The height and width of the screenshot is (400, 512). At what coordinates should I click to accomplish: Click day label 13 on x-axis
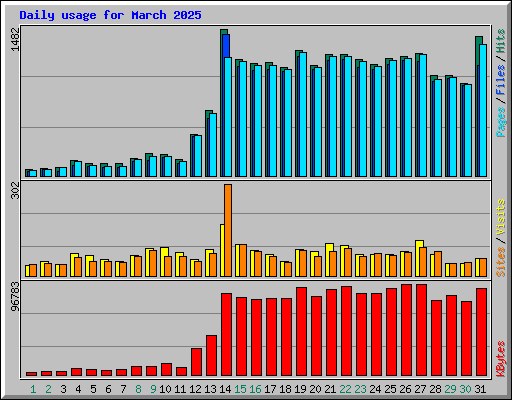pos(210,389)
